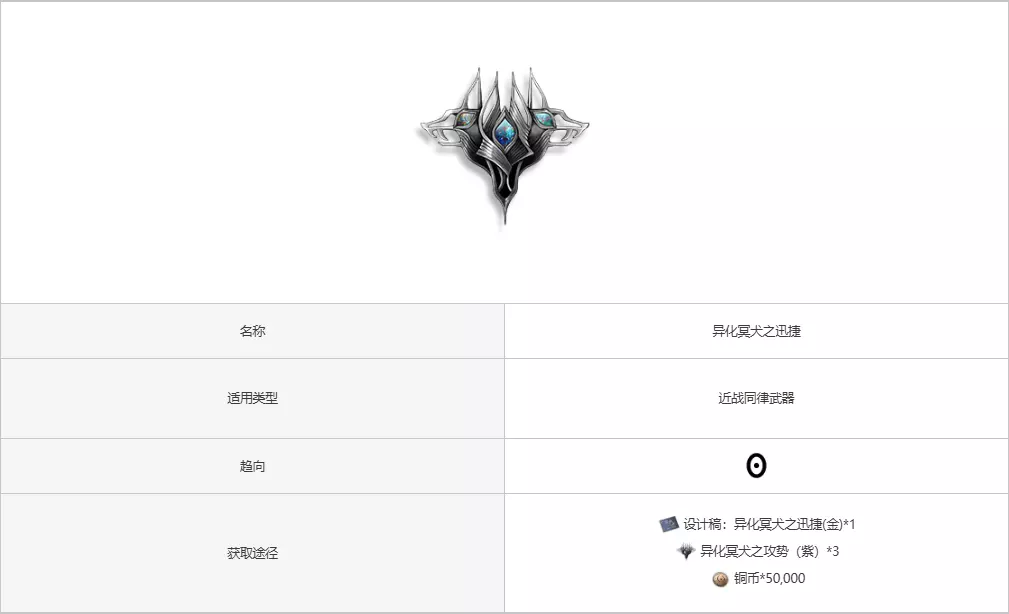1009x614 pixels.
Task: Click the 铜币*50,000 text
Action: (770, 578)
